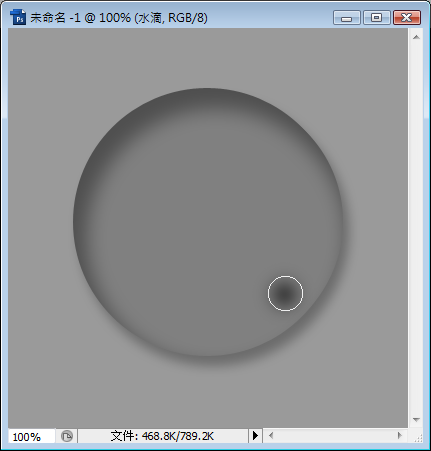Click the vertical scrollbar up arrow
The height and width of the screenshot is (451, 431).
(x=416, y=37)
